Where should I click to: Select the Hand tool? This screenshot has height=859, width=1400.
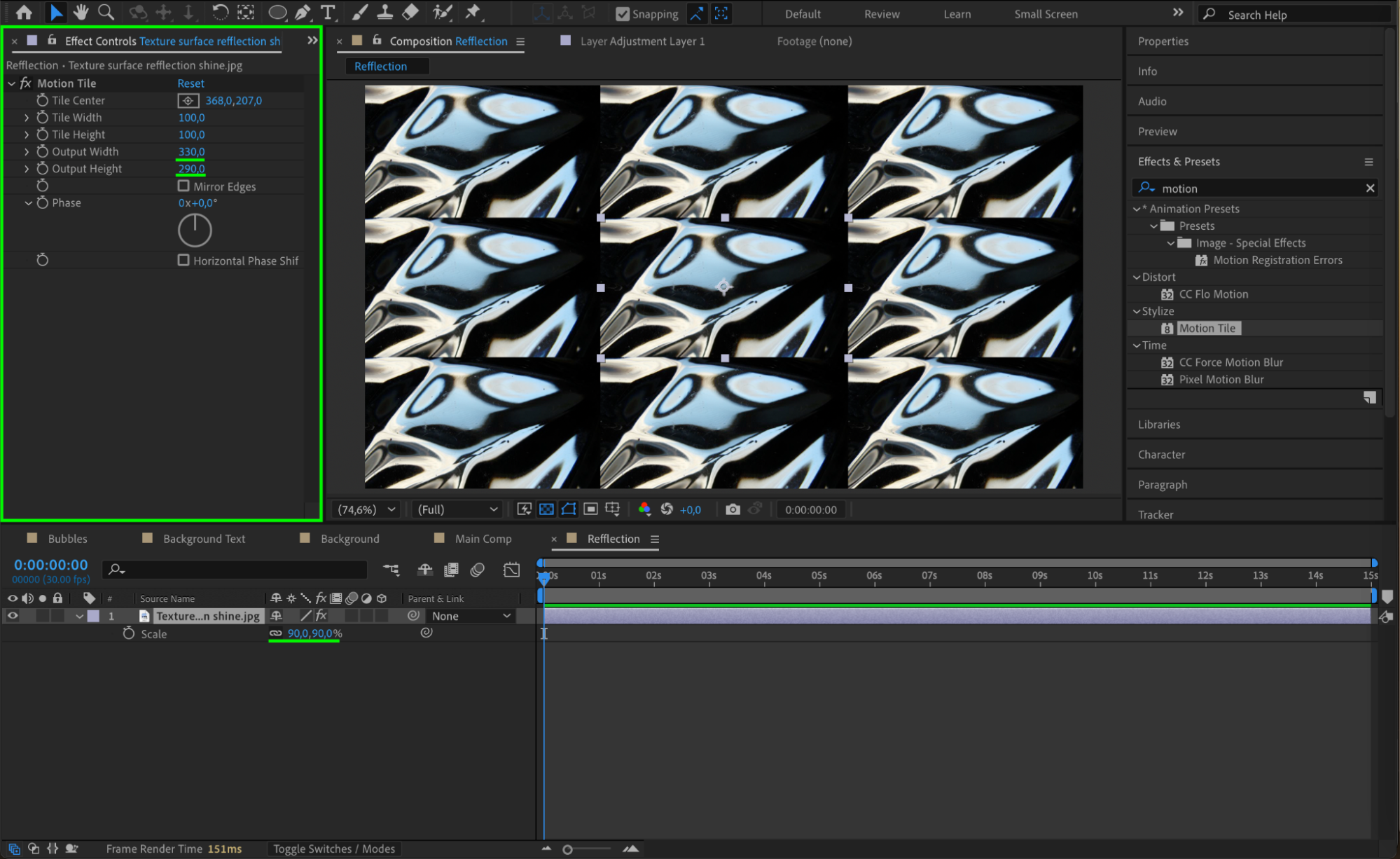[81, 12]
